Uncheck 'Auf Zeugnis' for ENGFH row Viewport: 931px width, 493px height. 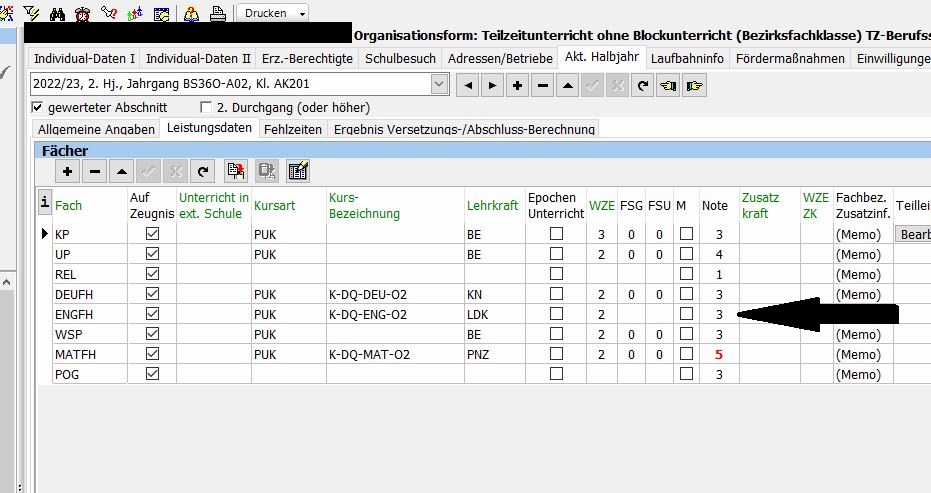153,314
